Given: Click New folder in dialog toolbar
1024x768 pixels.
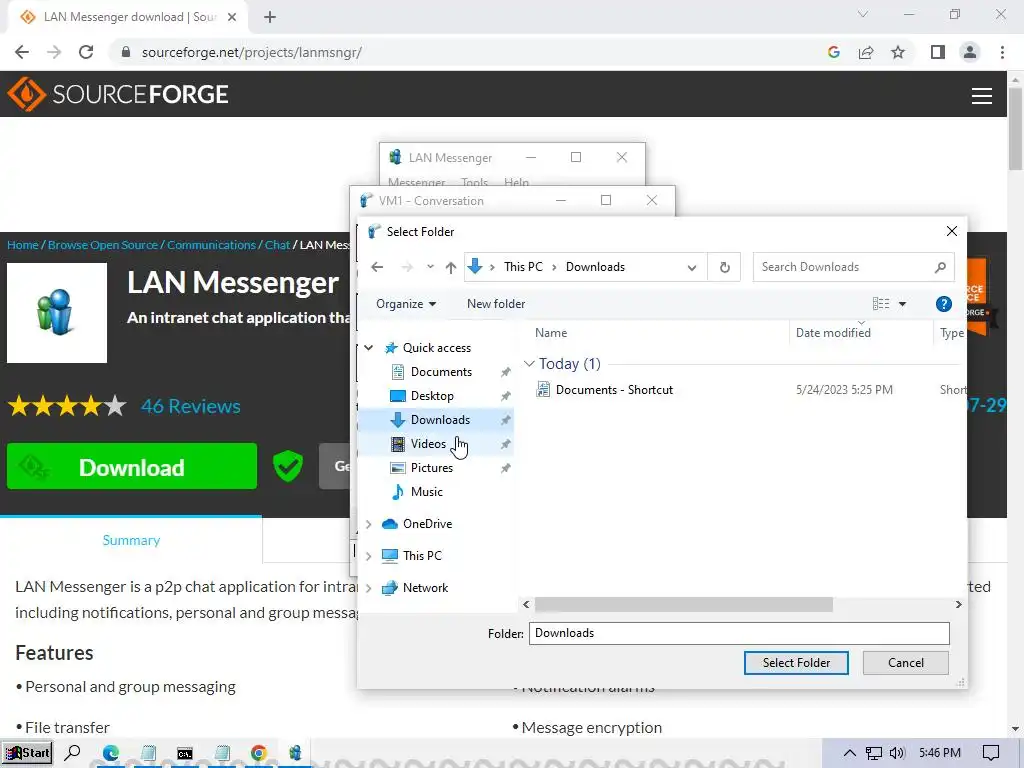Looking at the screenshot, I should click(496, 304).
